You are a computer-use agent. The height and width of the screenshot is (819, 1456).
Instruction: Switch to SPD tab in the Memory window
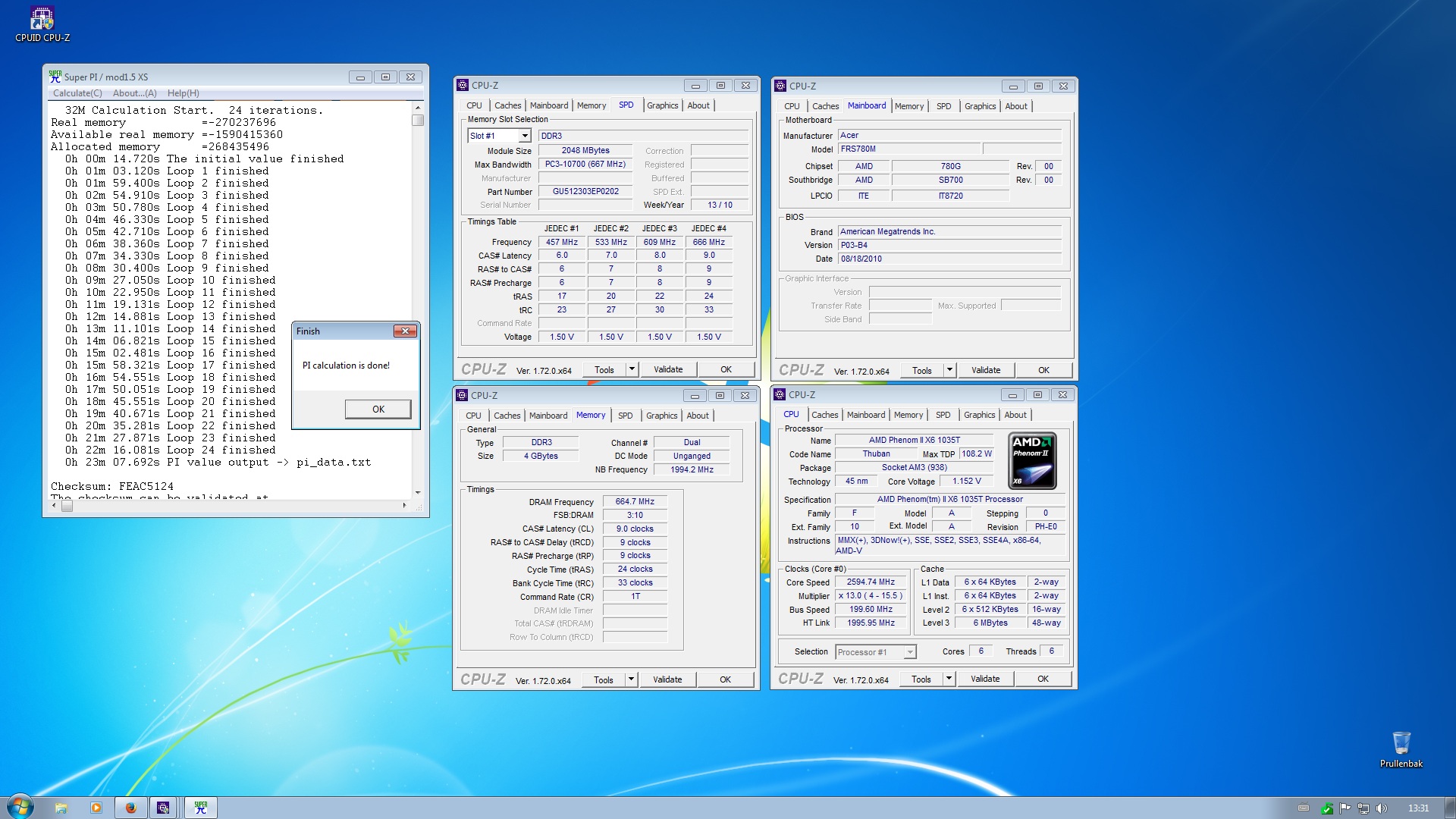point(625,416)
